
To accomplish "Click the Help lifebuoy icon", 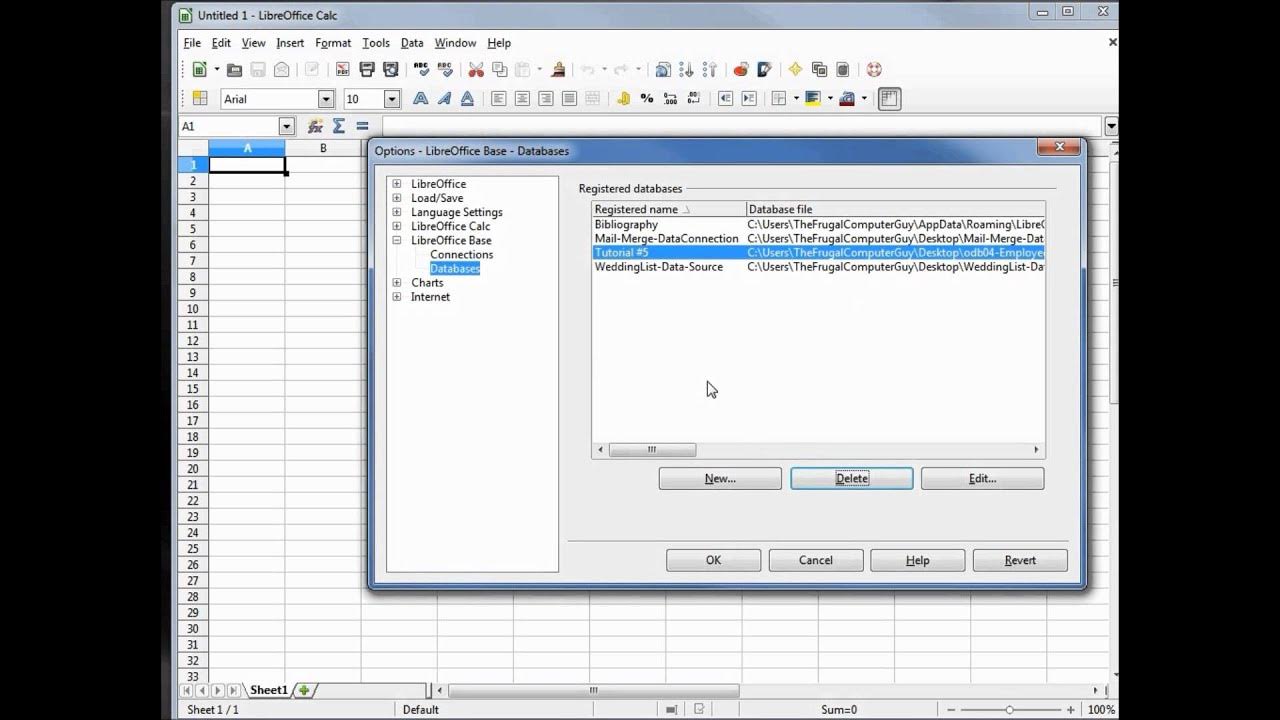I will [x=874, y=70].
